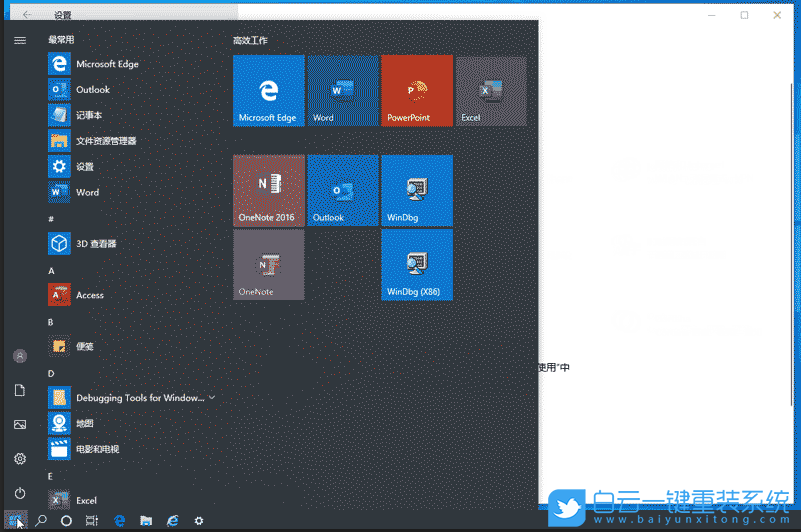Viewport: 801px width, 532px height.
Task: Select 文件资源管理器 in most used list
Action: (106, 141)
